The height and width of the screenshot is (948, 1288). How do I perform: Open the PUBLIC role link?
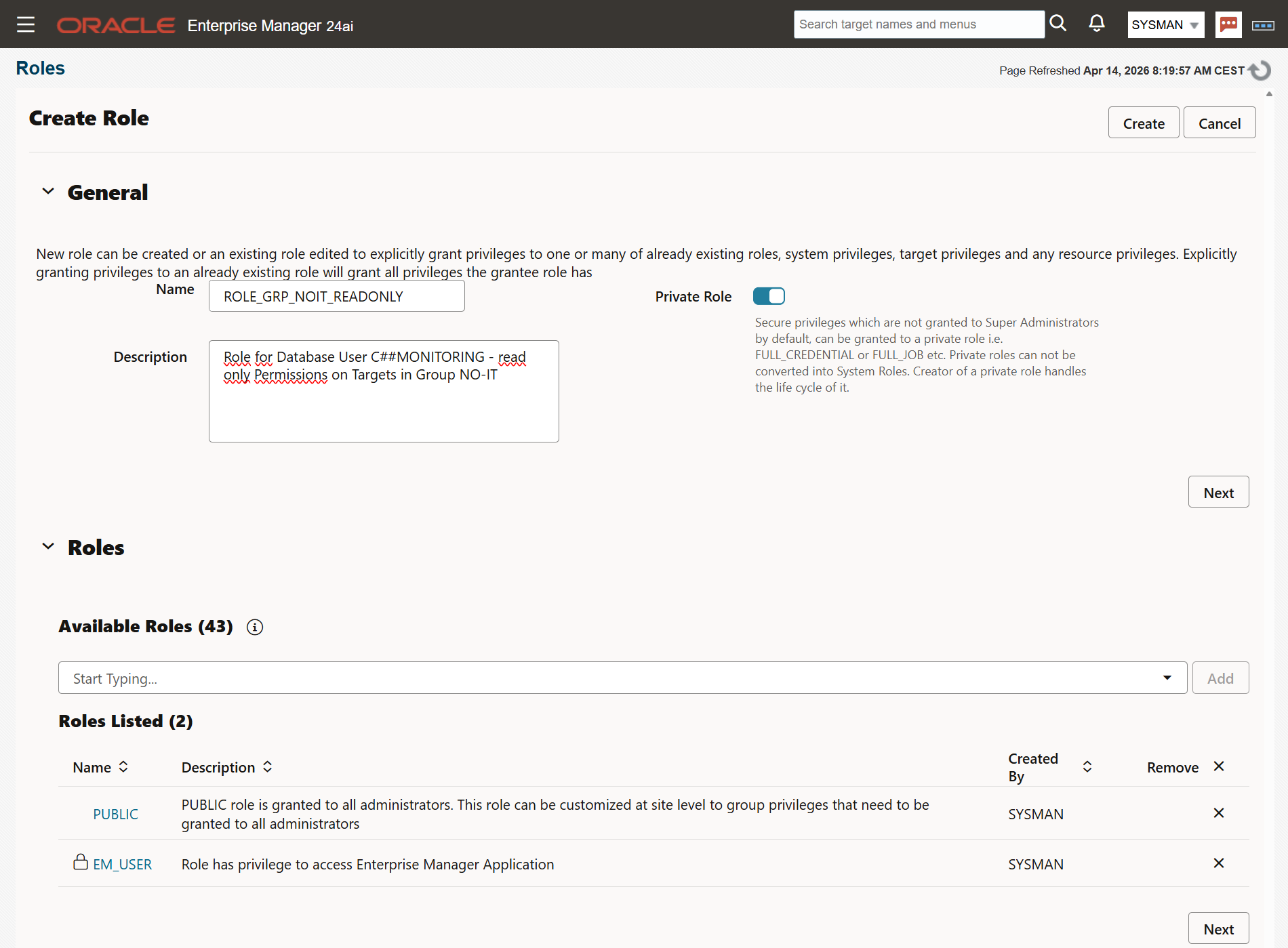[x=115, y=814]
